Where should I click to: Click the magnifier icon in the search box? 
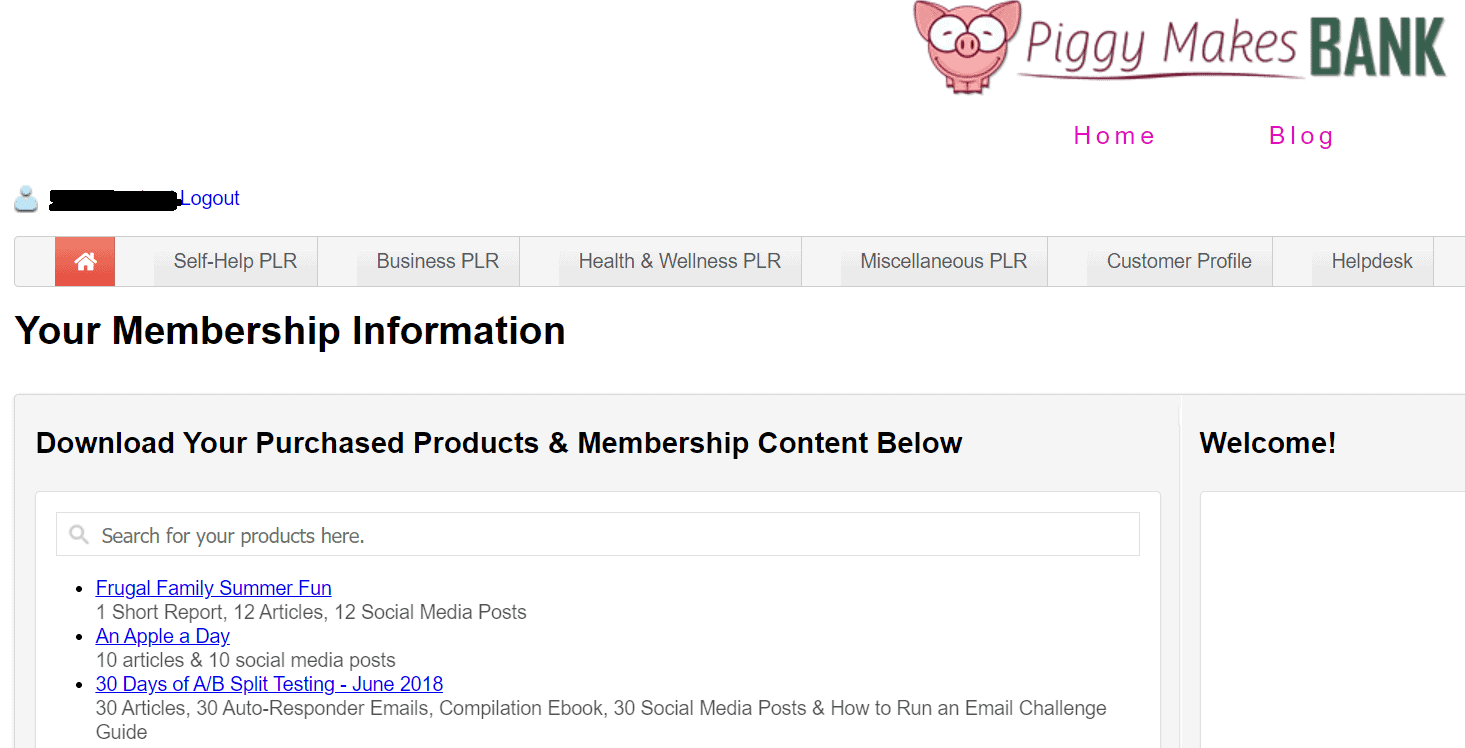pos(79,535)
